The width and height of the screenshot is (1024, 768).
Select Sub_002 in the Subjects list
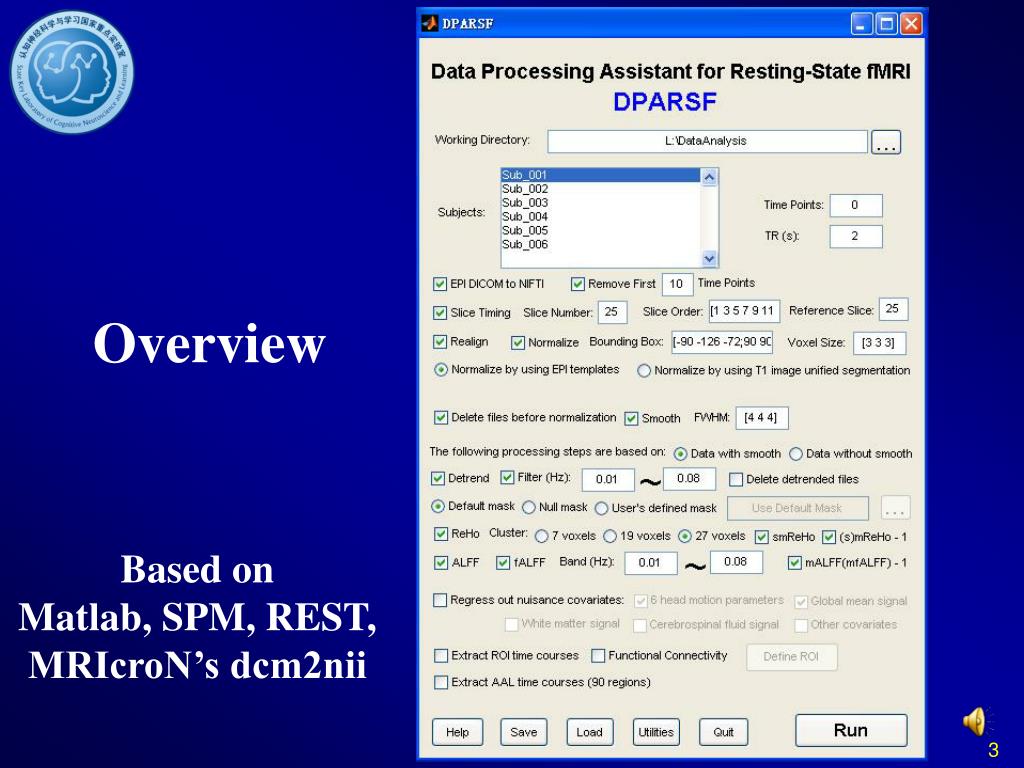point(600,189)
